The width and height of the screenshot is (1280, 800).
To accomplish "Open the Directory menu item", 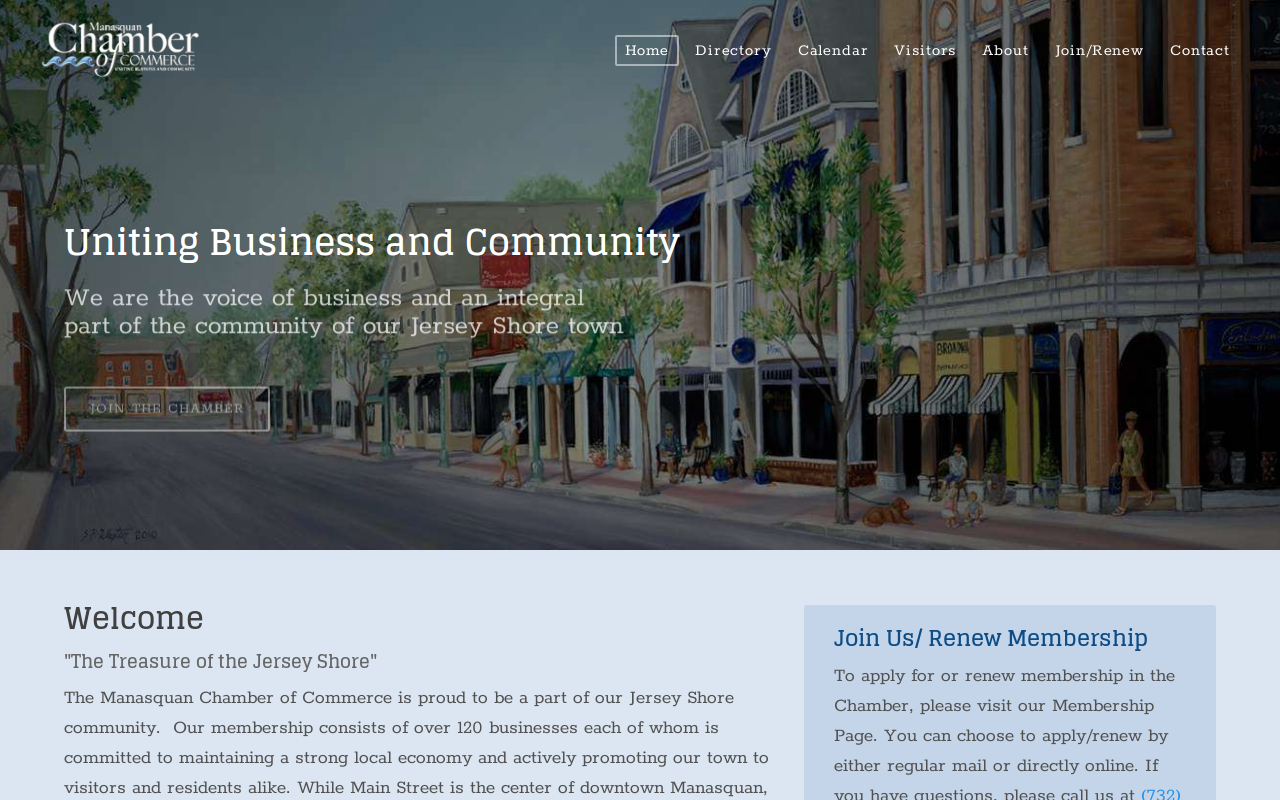I will pos(733,51).
